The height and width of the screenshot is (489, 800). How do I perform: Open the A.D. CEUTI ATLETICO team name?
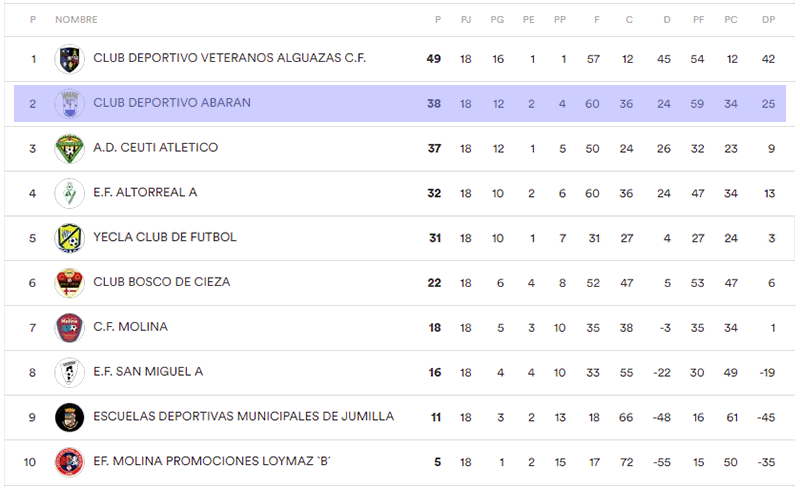[156, 148]
